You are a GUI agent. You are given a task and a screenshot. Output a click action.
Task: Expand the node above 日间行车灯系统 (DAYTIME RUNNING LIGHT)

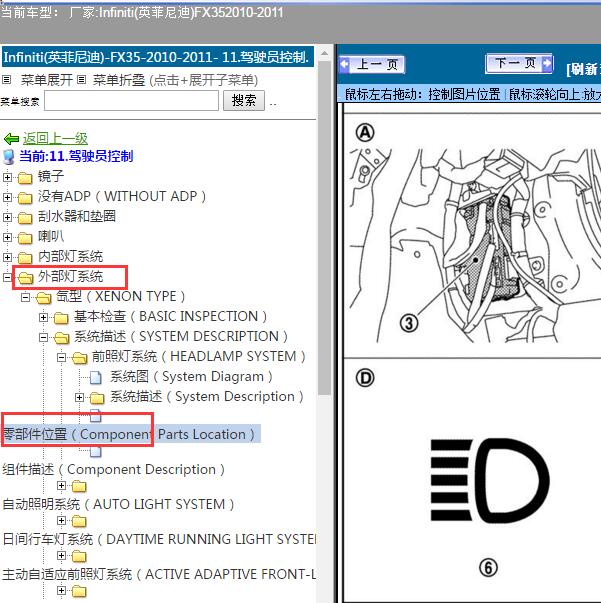(x=62, y=521)
